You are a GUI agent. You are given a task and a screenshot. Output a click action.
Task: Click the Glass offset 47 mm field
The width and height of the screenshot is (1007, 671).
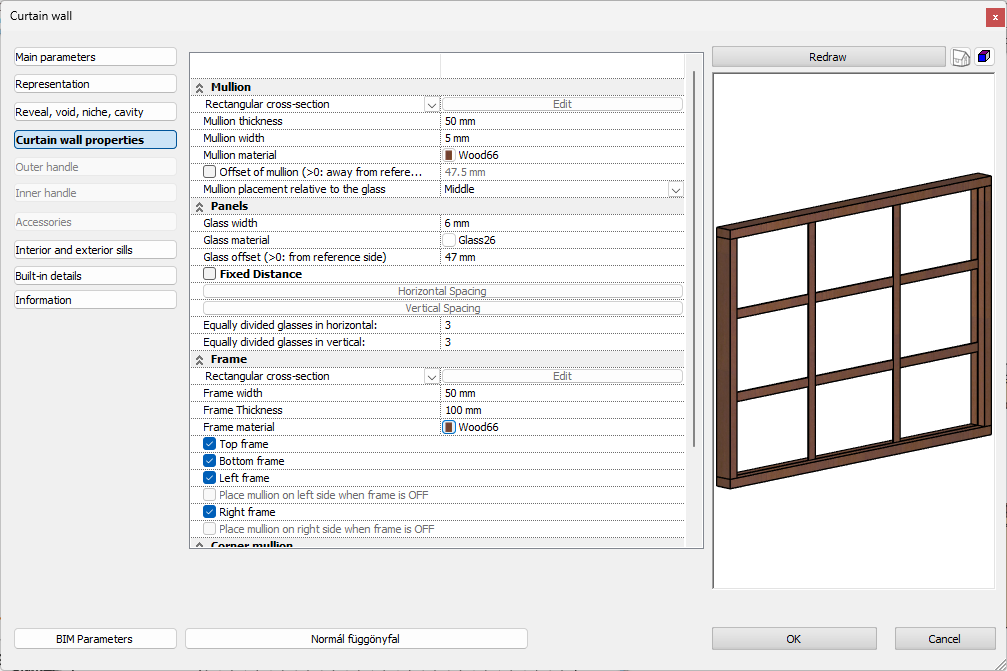click(x=563, y=257)
